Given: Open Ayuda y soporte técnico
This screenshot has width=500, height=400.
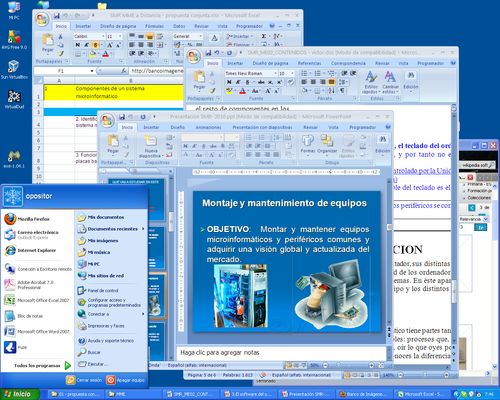Looking at the screenshot, I should pyautogui.click(x=106, y=341).
